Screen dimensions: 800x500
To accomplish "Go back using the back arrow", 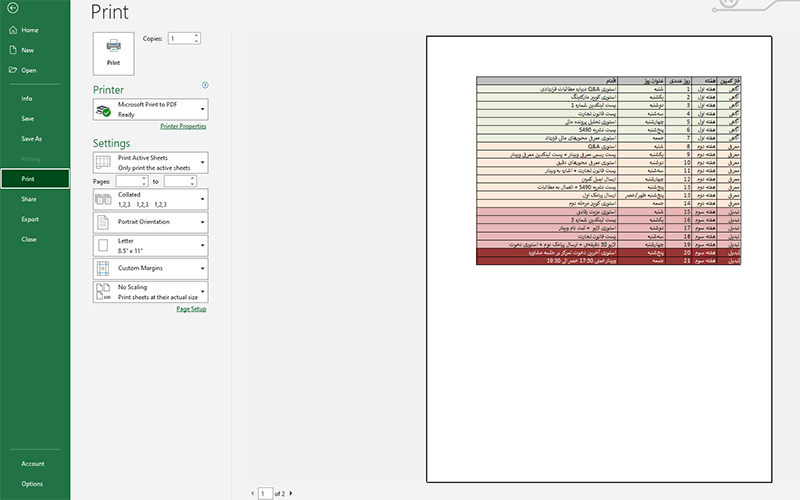I will (x=13, y=8).
